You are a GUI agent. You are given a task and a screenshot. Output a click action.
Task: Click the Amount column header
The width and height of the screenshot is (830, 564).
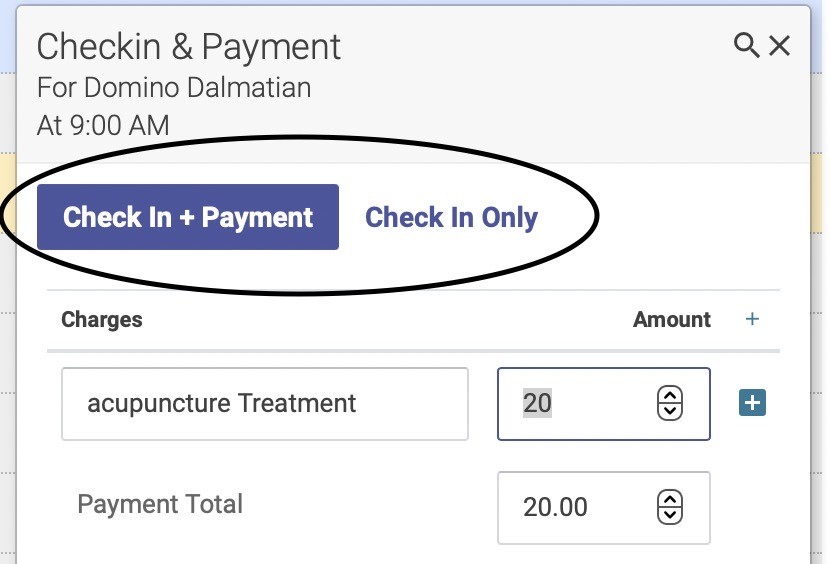672,319
